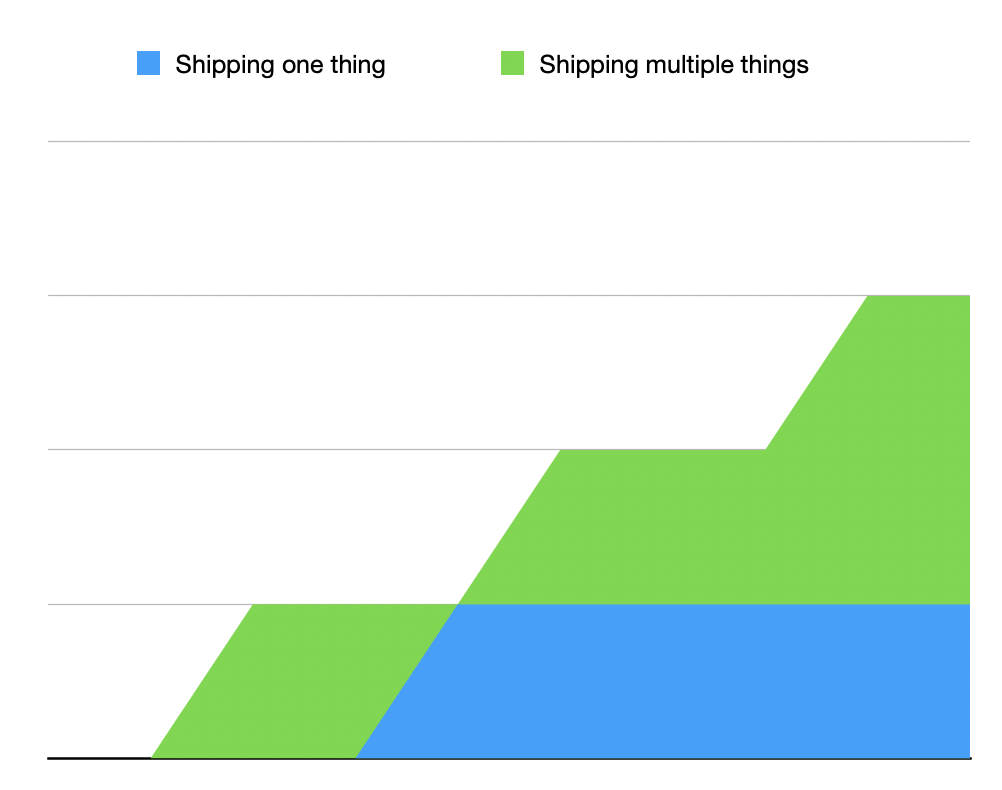This screenshot has height=790, width=1002.
Task: Select the "Shipping one thing" legend label
Action: (280, 65)
